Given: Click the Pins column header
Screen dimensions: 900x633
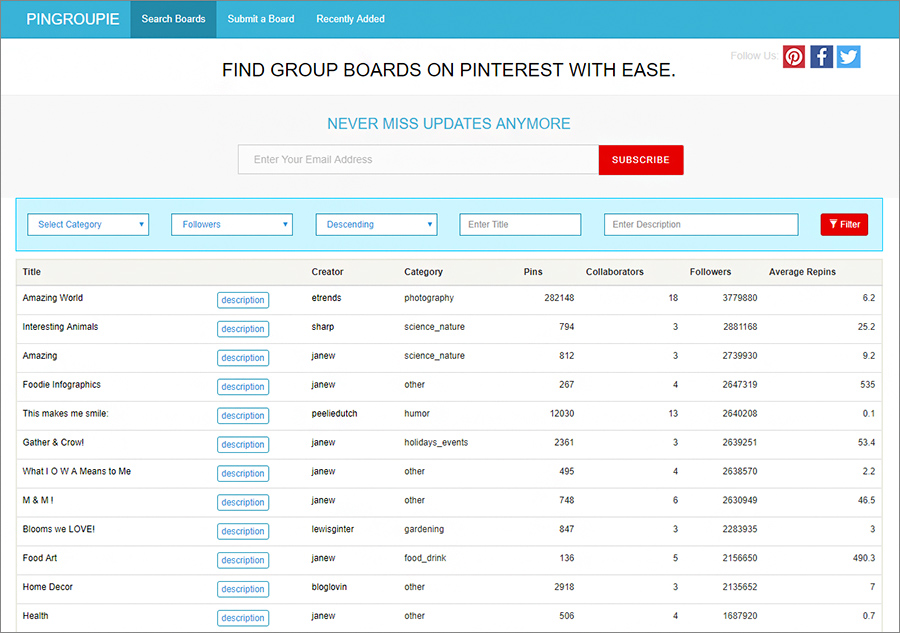Looking at the screenshot, I should coord(533,272).
